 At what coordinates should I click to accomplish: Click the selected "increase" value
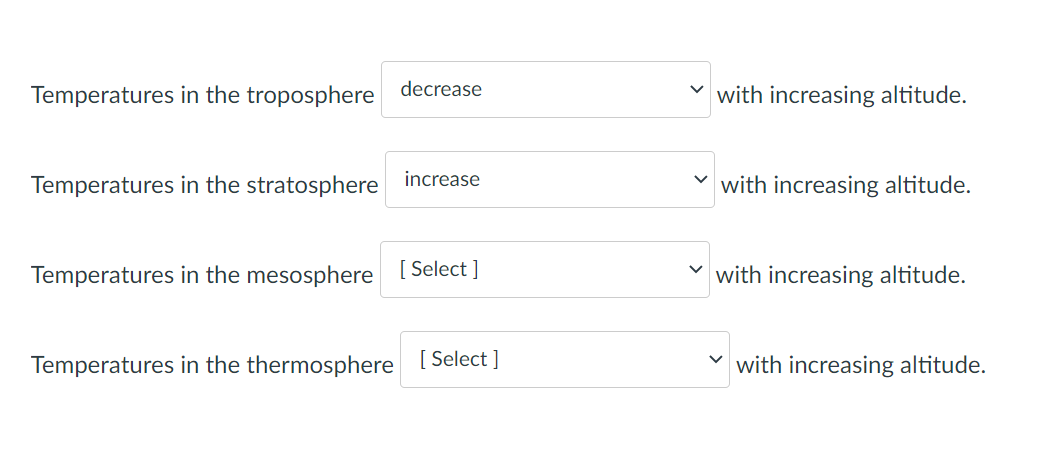click(442, 180)
